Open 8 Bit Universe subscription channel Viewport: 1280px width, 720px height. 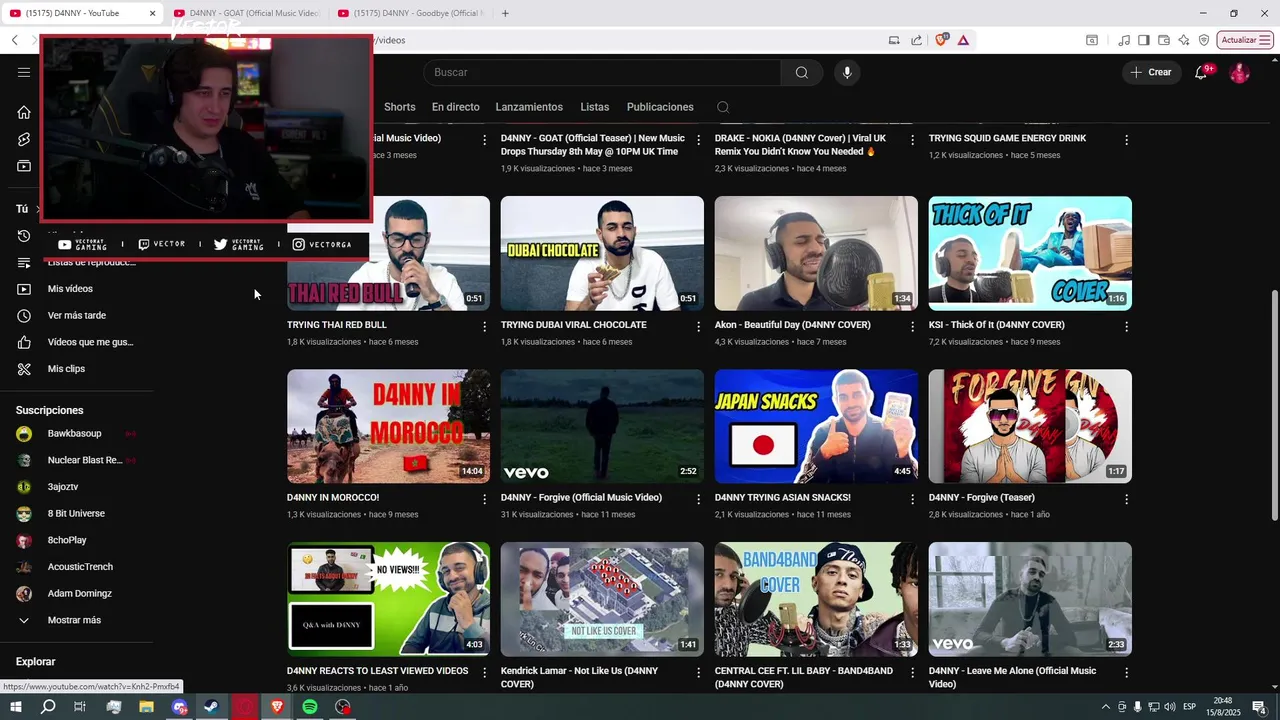tap(76, 513)
